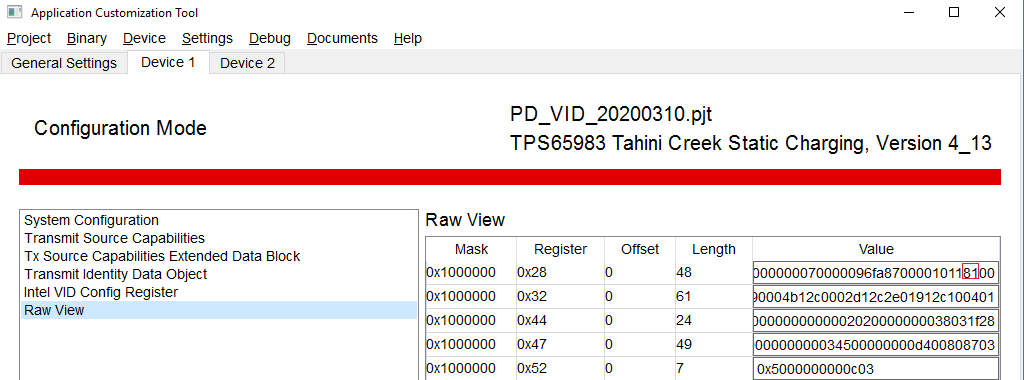
Task: Open the Binary menu
Action: pos(87,39)
